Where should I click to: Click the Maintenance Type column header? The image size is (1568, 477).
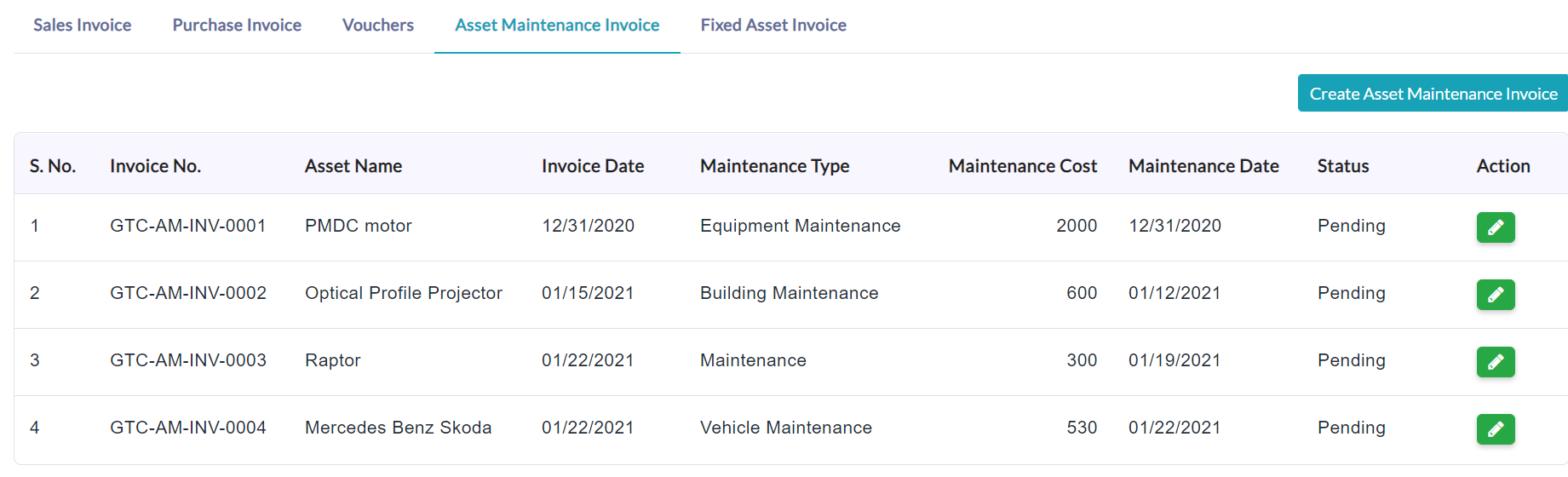point(775,166)
